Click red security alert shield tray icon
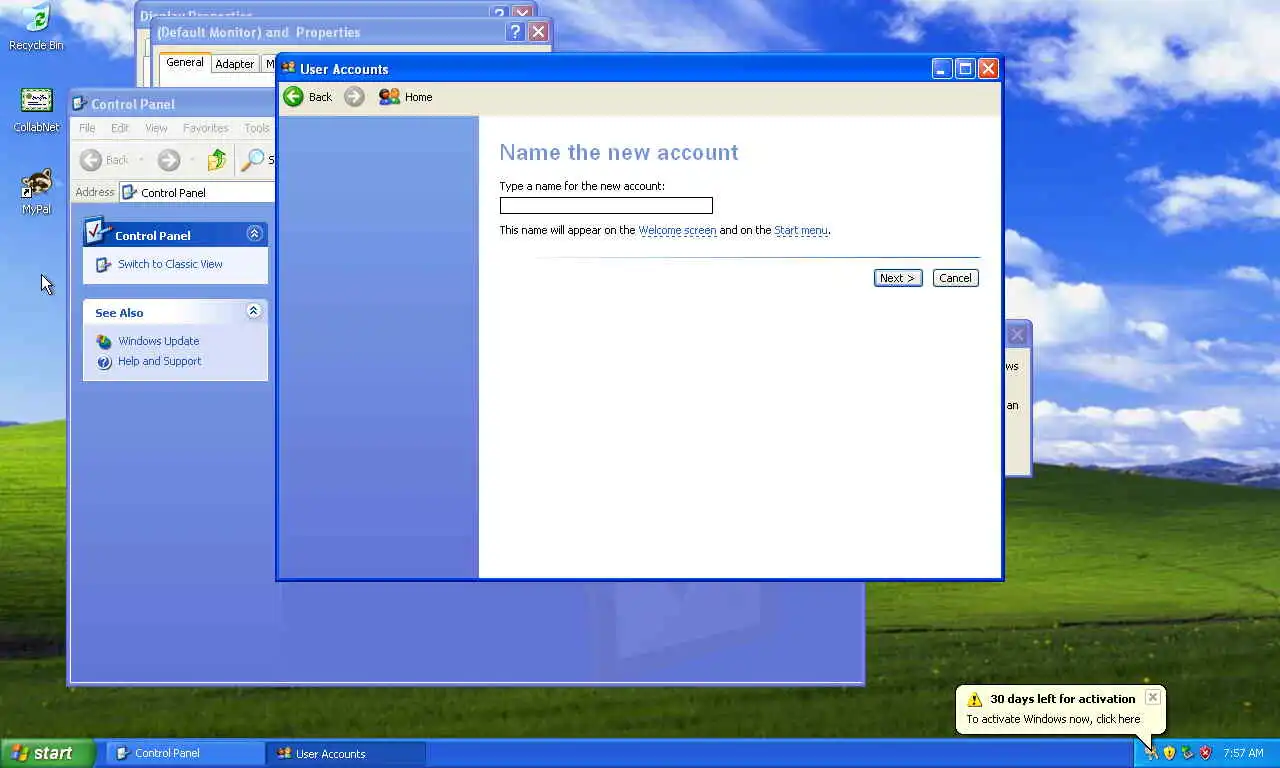The height and width of the screenshot is (768, 1280). click(1205, 753)
